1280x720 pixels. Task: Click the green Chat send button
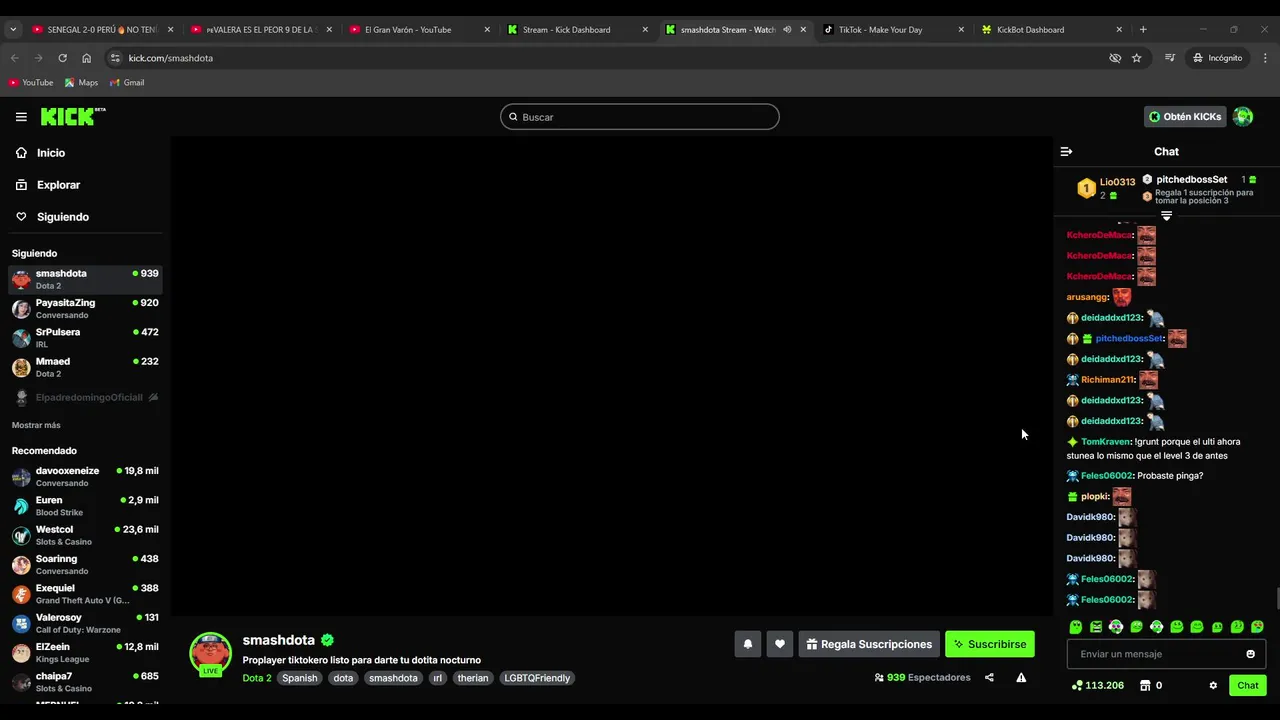click(x=1248, y=685)
